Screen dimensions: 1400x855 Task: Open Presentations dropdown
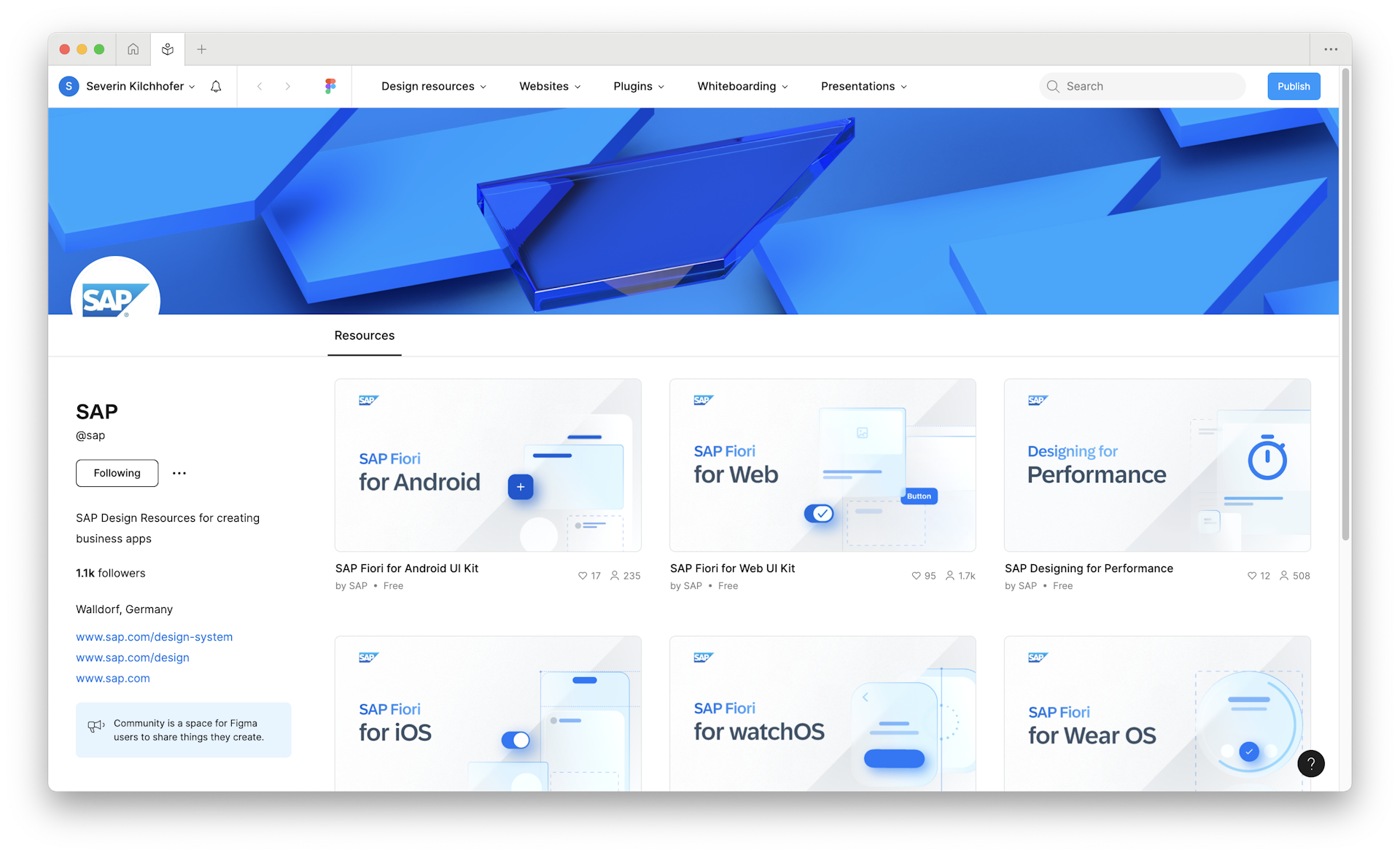coord(864,86)
